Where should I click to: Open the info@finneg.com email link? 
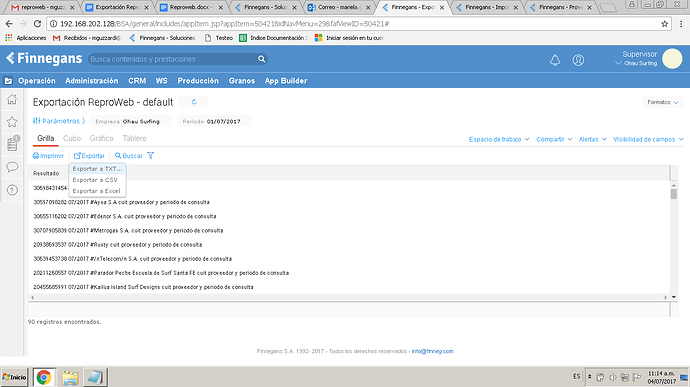[x=433, y=351]
